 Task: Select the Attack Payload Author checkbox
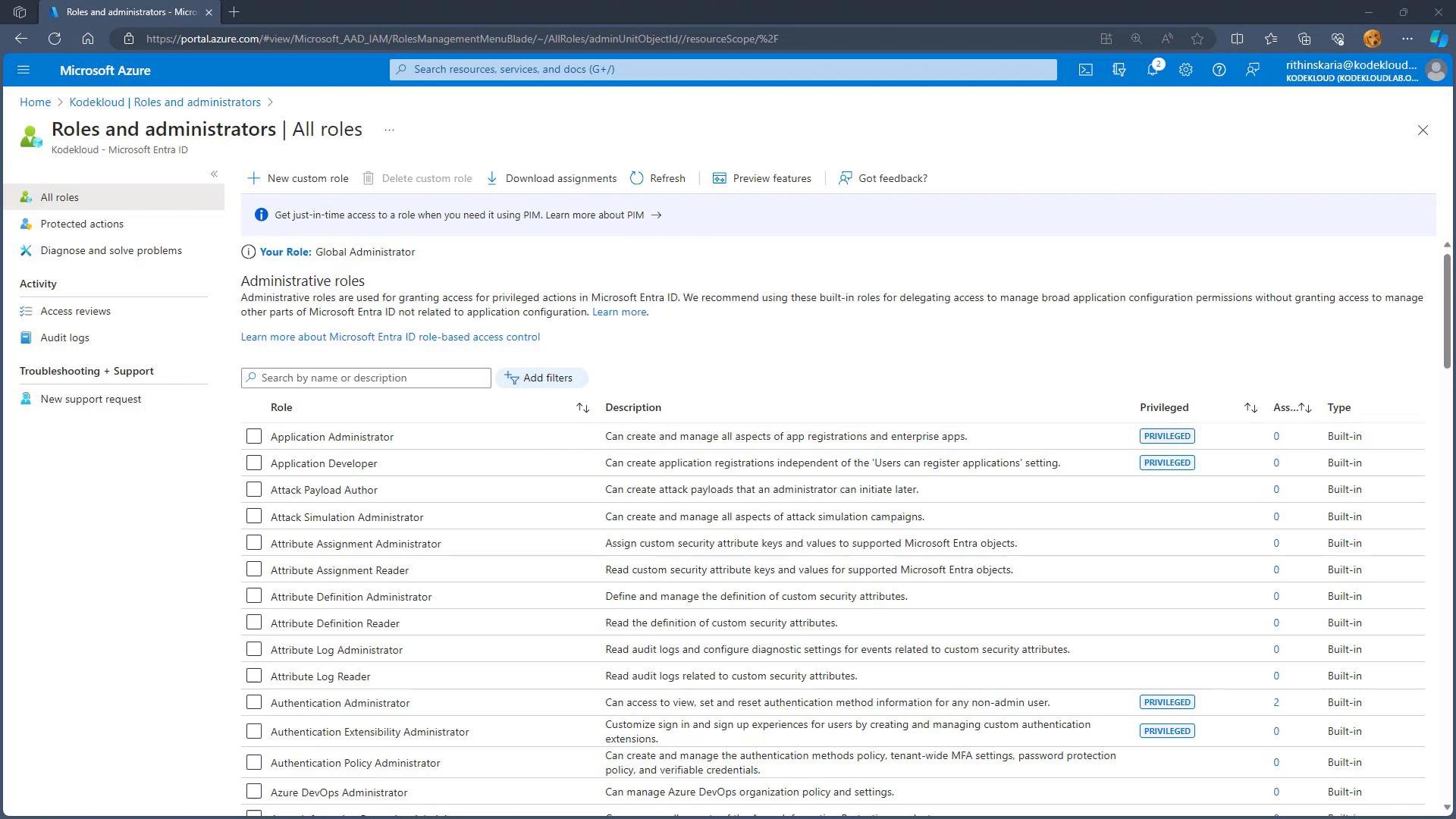tap(254, 489)
